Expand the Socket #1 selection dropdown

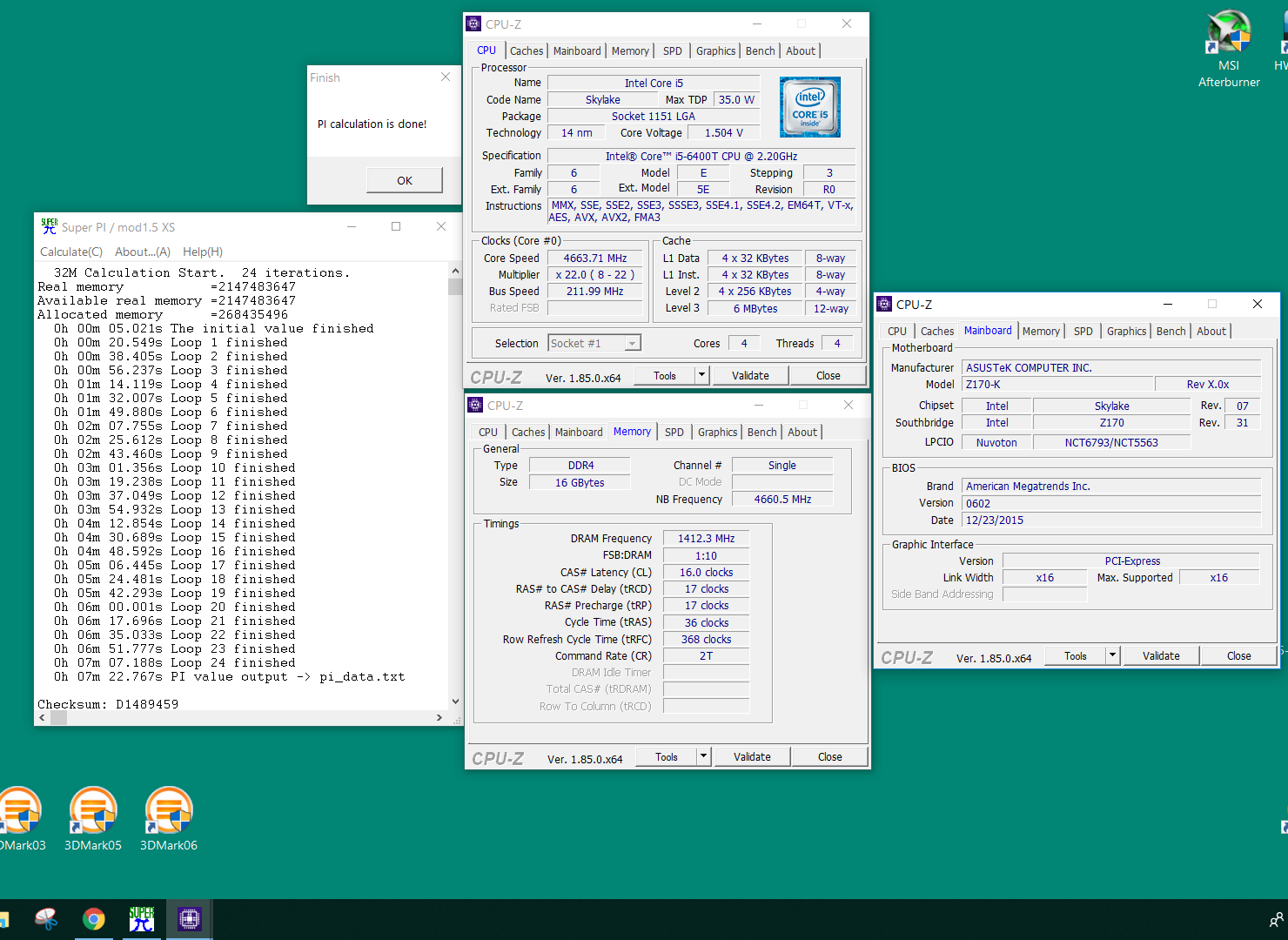633,343
